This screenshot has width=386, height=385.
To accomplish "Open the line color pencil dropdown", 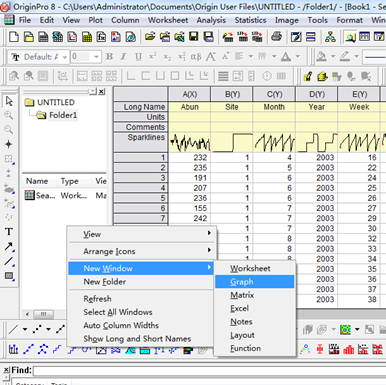I will [356, 57].
